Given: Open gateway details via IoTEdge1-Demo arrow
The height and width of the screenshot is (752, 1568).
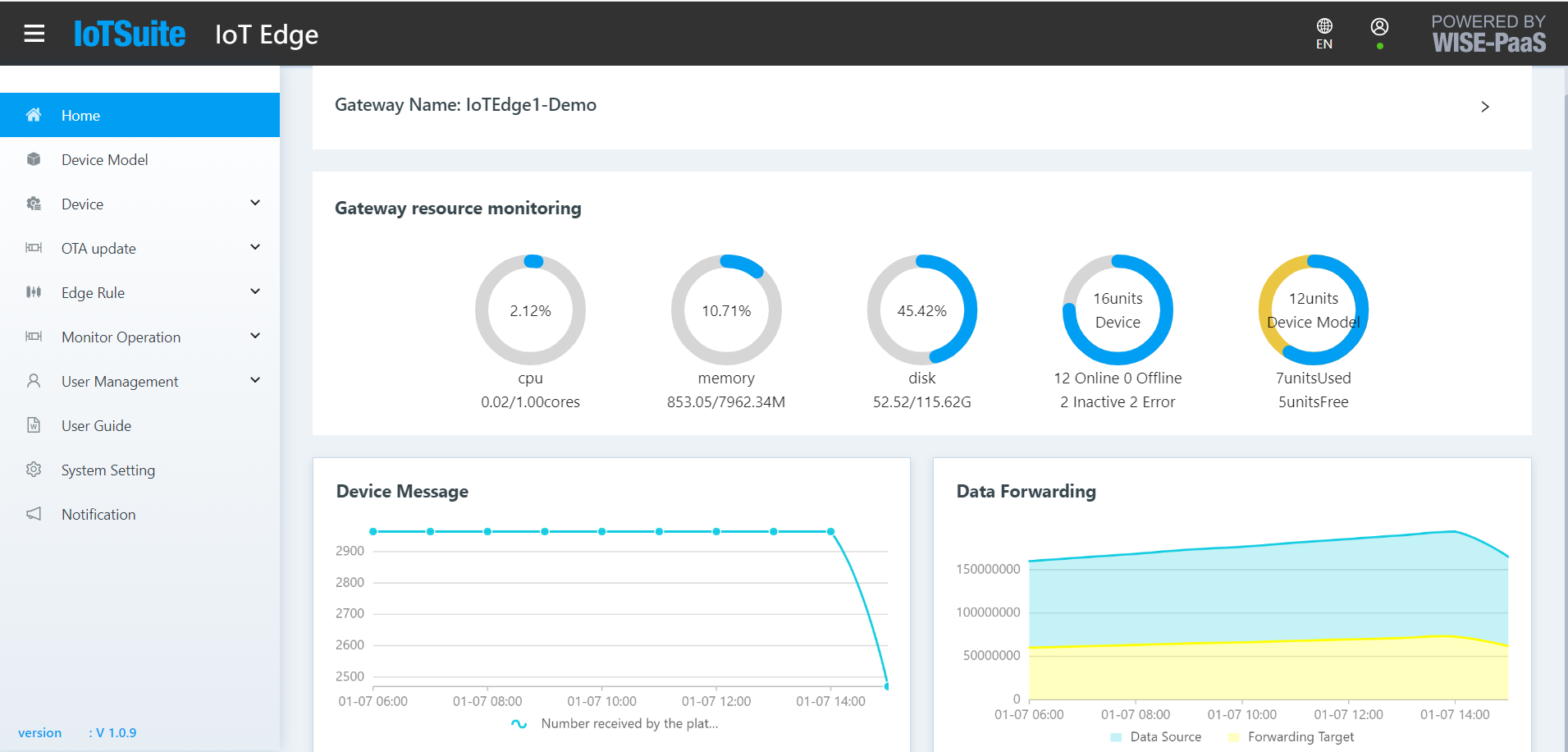Looking at the screenshot, I should click(x=1484, y=107).
